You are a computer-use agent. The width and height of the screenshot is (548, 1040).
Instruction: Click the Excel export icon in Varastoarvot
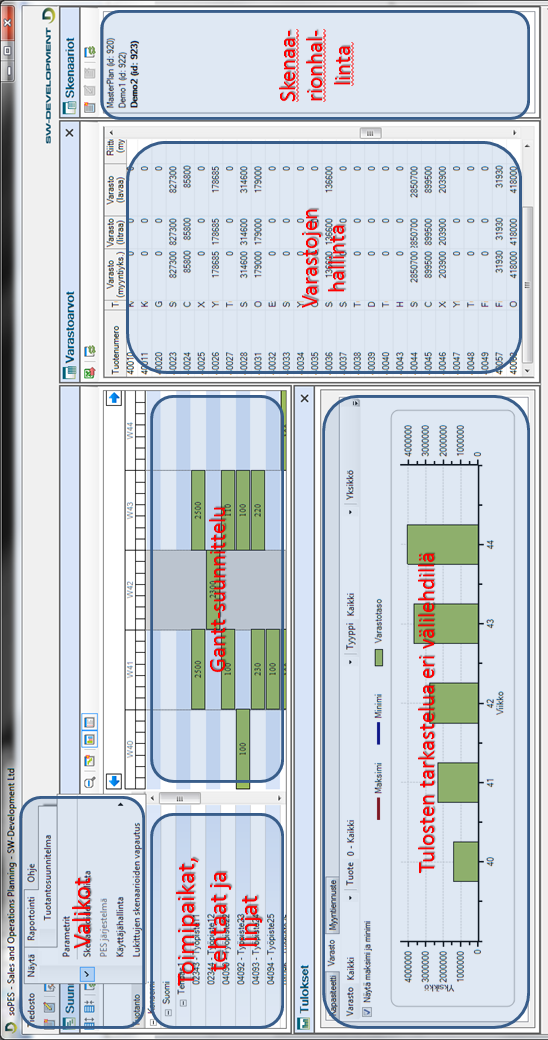[x=90, y=373]
